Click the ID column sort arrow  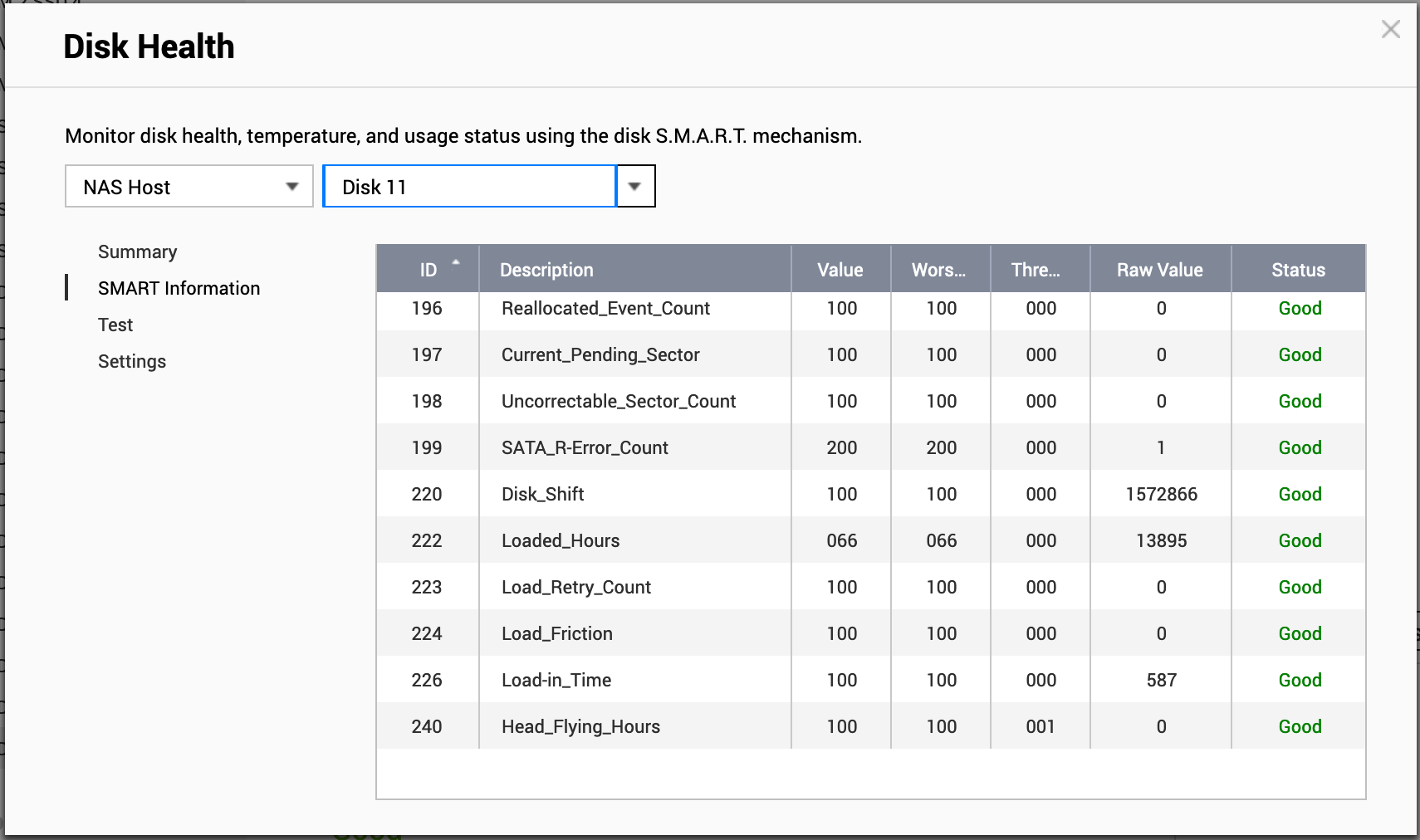coord(455,262)
